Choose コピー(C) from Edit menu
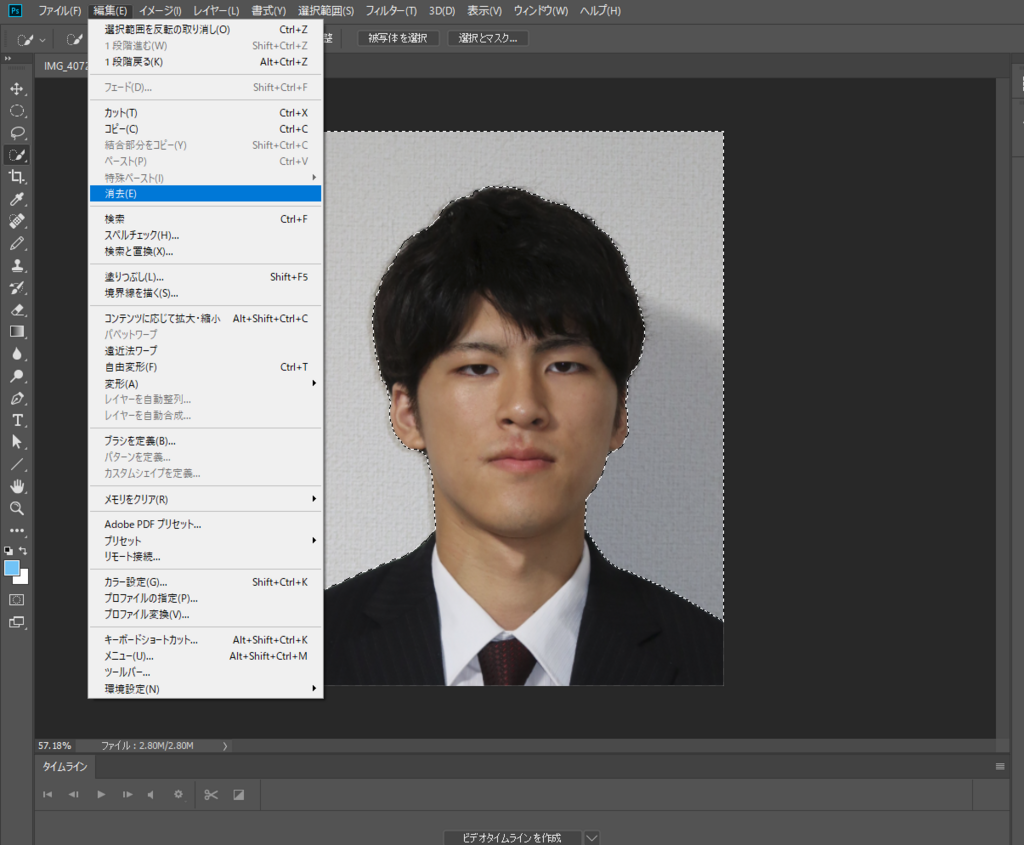The width and height of the screenshot is (1024, 845). [x=205, y=129]
